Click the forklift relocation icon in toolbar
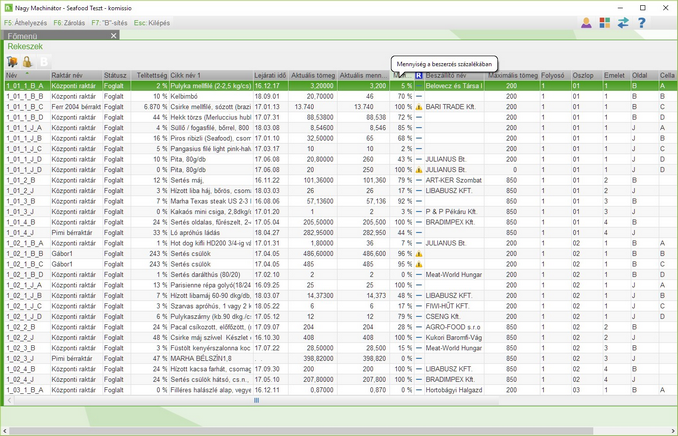The image size is (678, 436). click(11, 62)
